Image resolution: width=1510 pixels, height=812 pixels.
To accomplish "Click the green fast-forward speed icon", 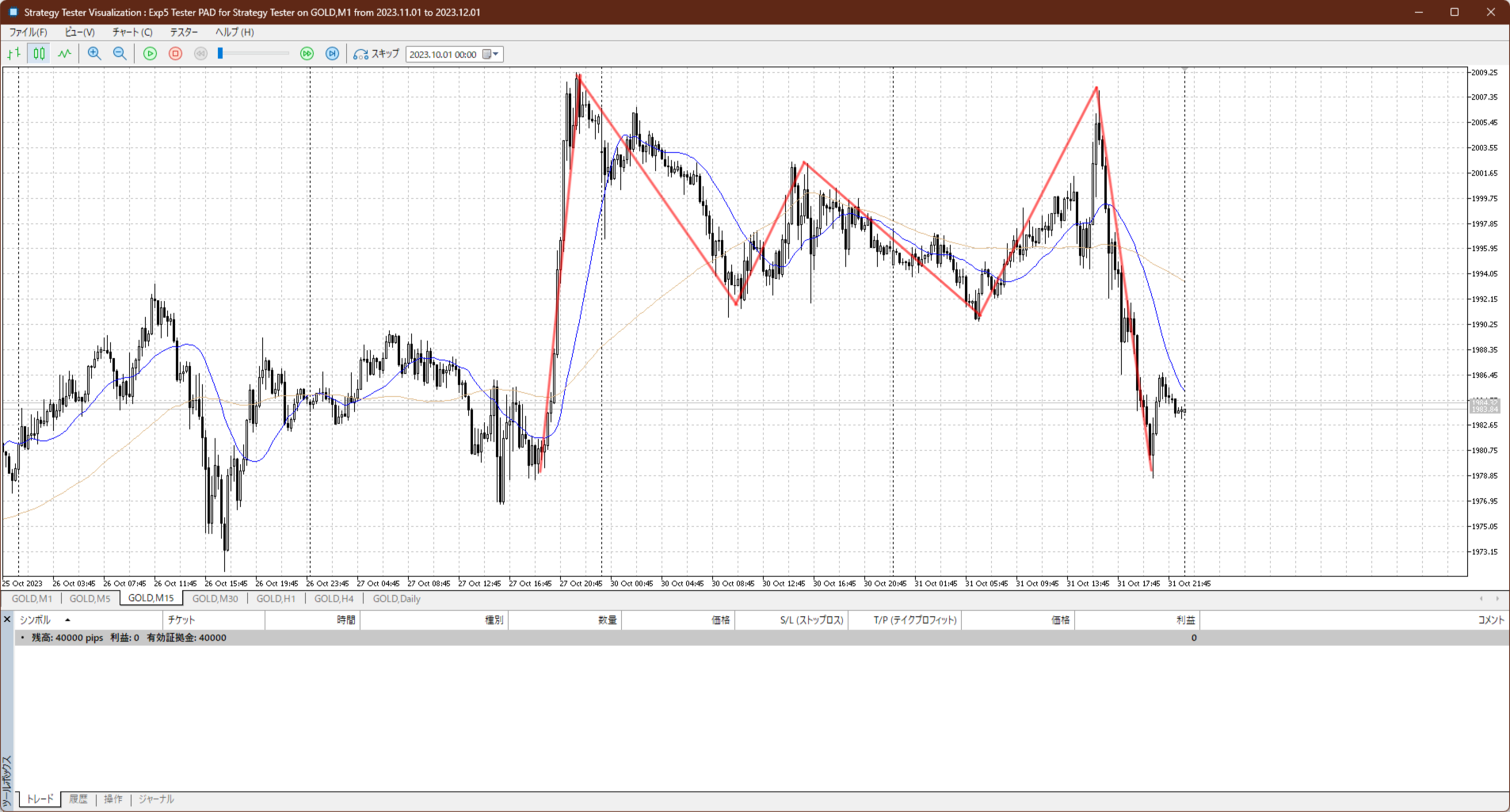I will click(307, 54).
